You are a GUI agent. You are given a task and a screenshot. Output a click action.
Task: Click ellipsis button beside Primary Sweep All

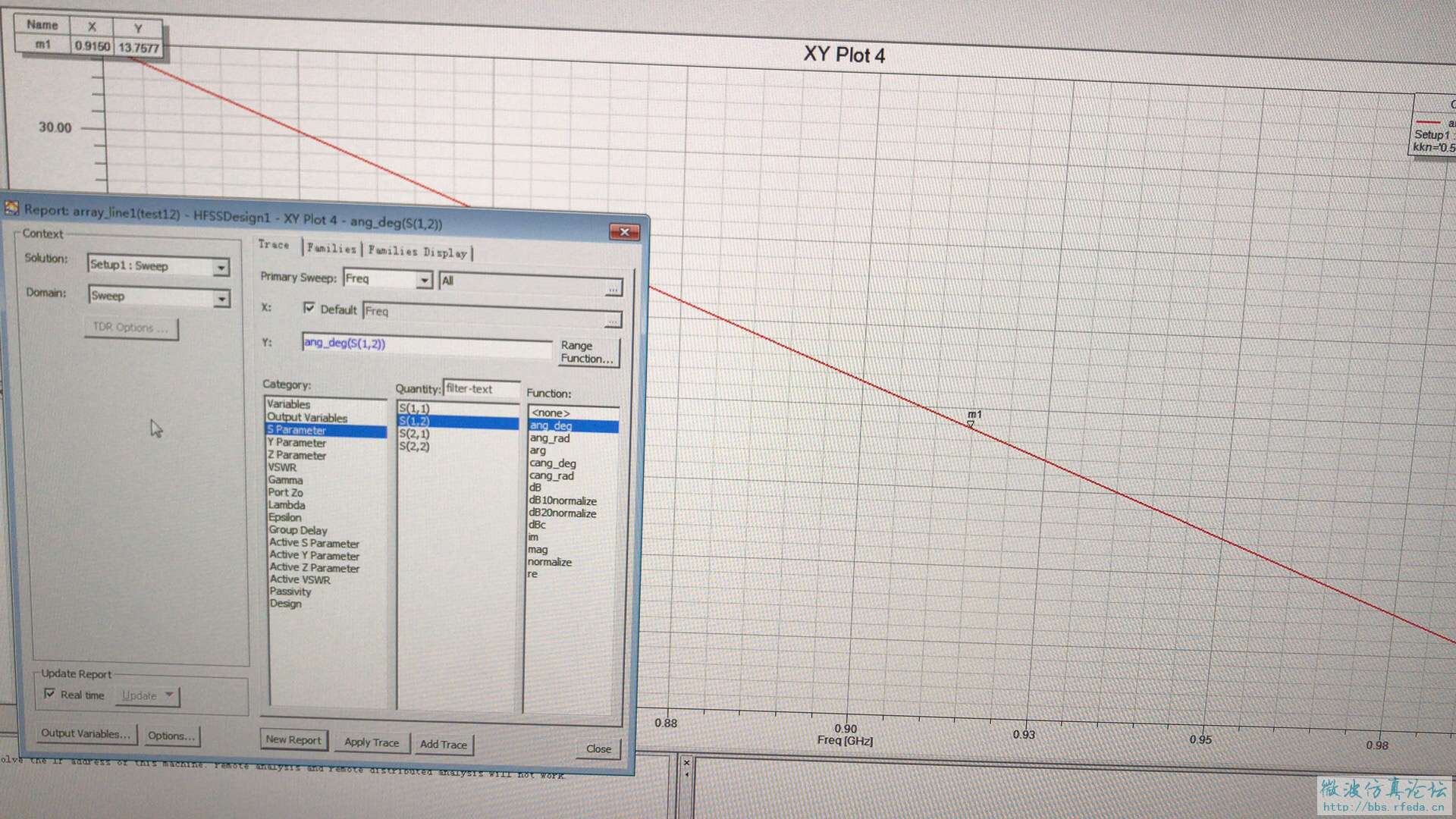pos(613,288)
